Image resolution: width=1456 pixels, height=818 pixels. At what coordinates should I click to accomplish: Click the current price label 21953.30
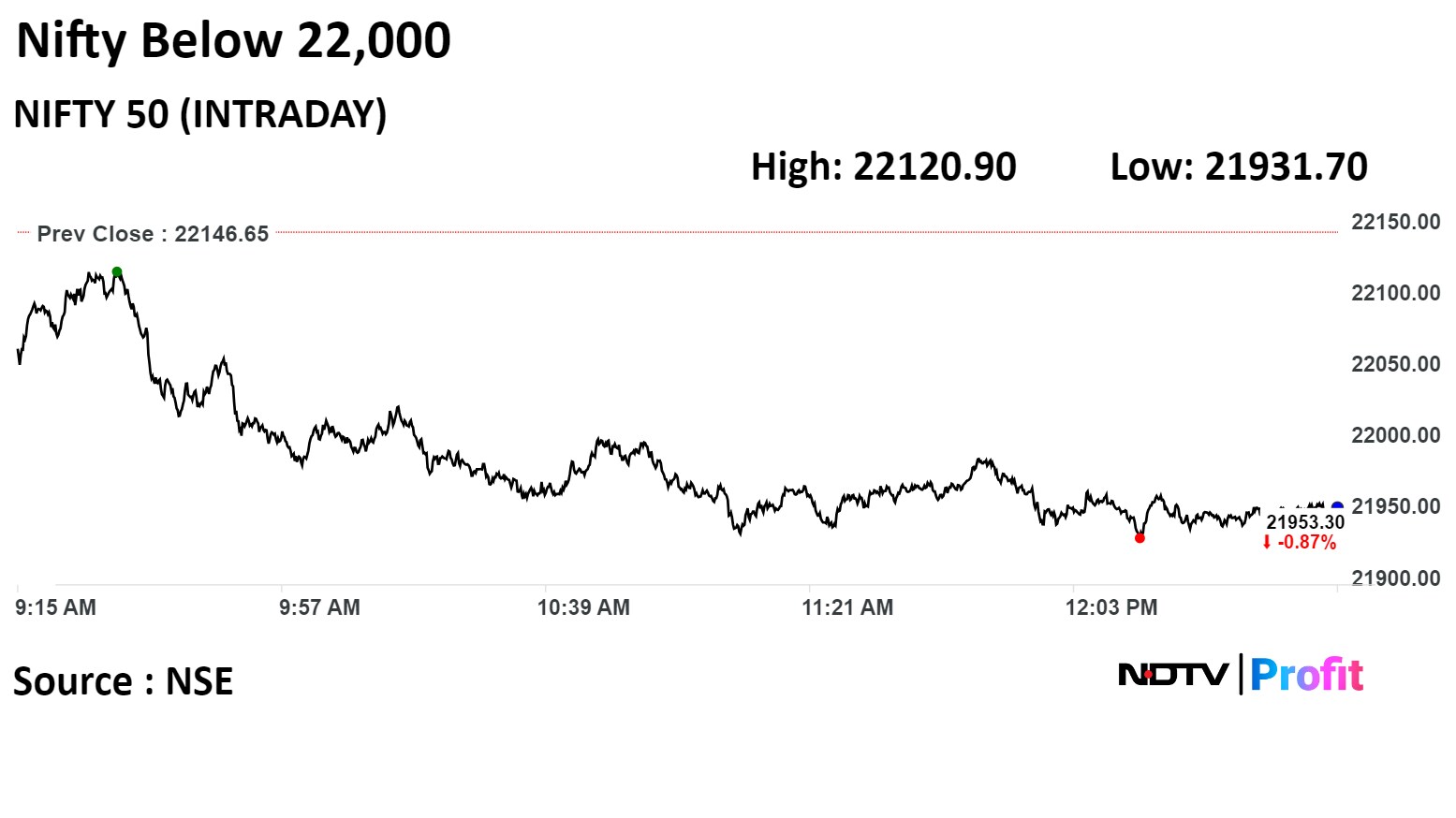click(x=1305, y=522)
